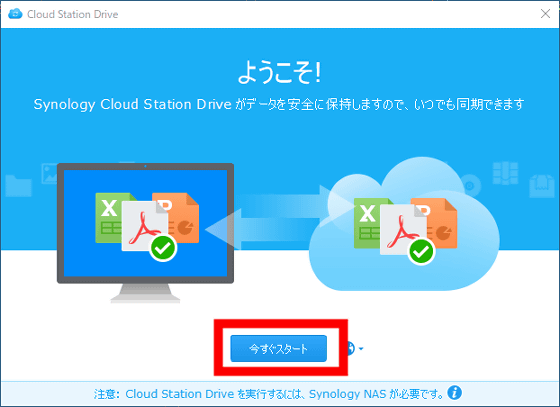Click the 今すぐスタート button
The width and height of the screenshot is (560, 407).
(279, 348)
